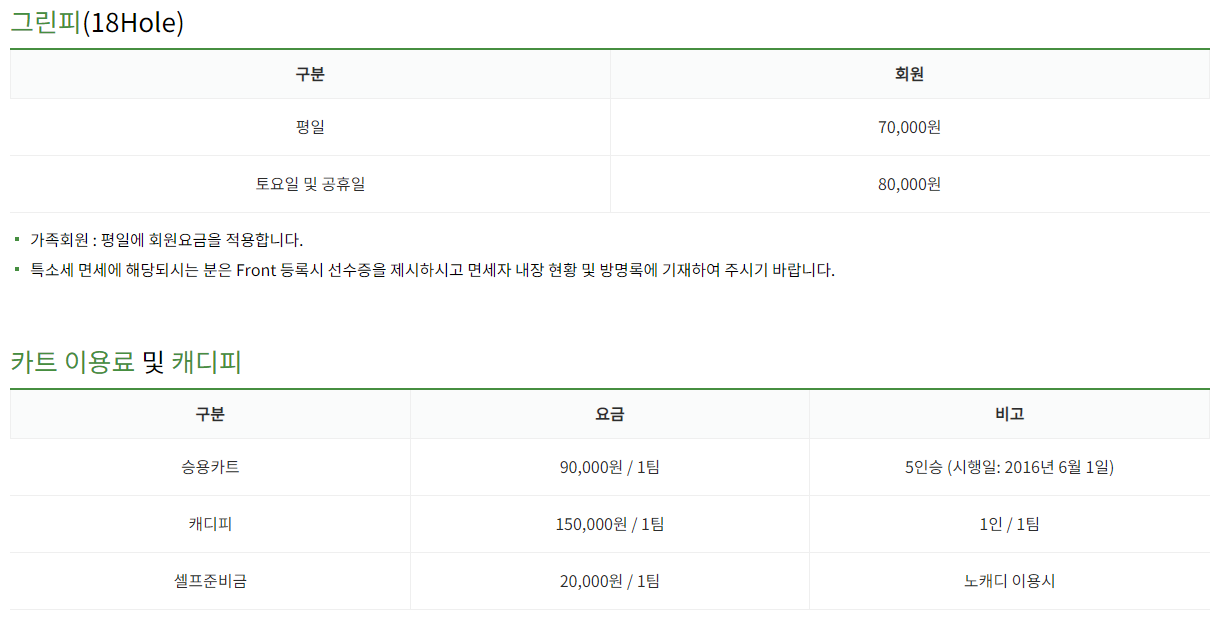Click the 가족회원 weekday note text
The height and width of the screenshot is (633, 1218).
(x=166, y=240)
